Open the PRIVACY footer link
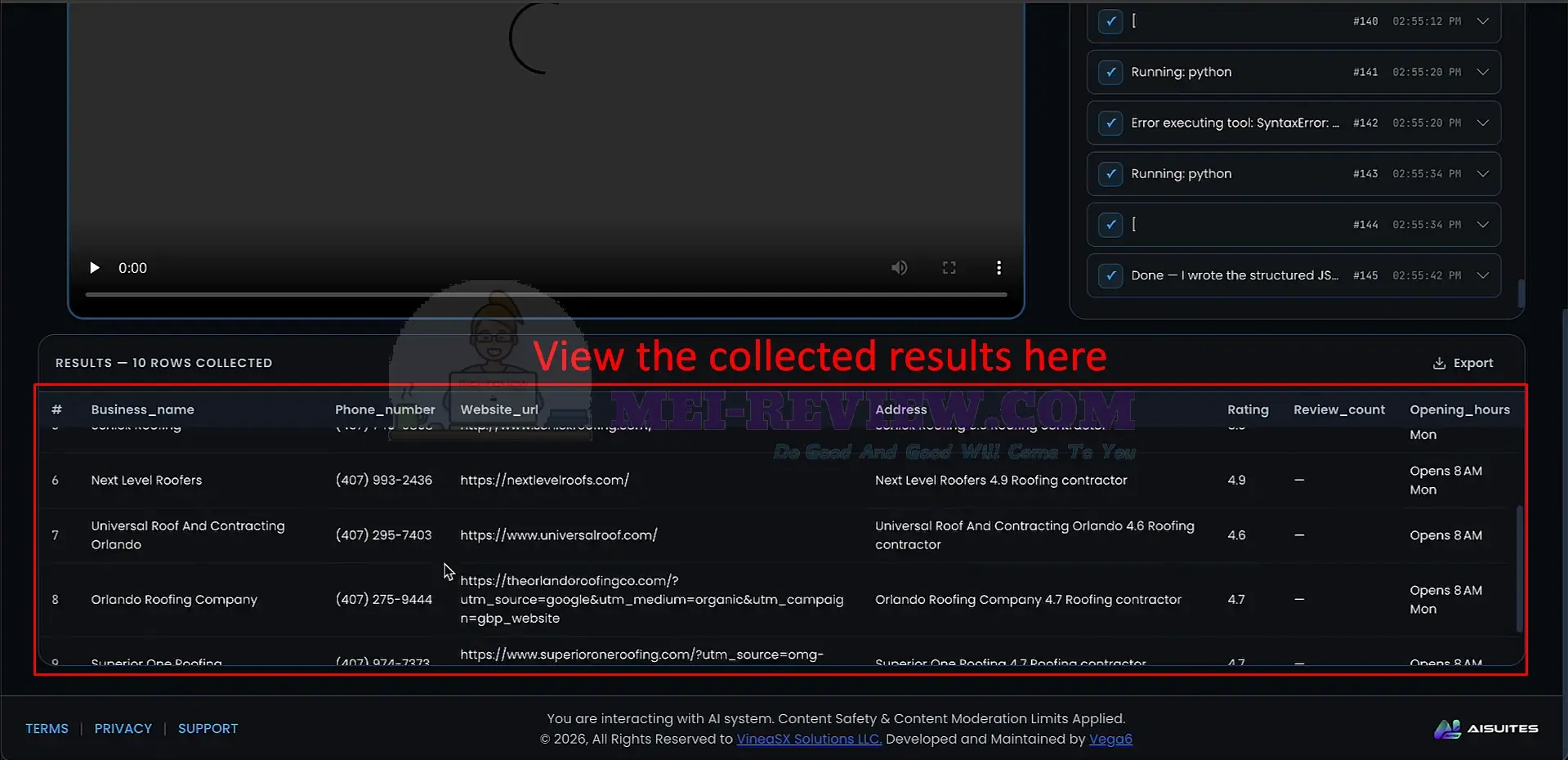Viewport: 1568px width, 760px height. click(123, 728)
